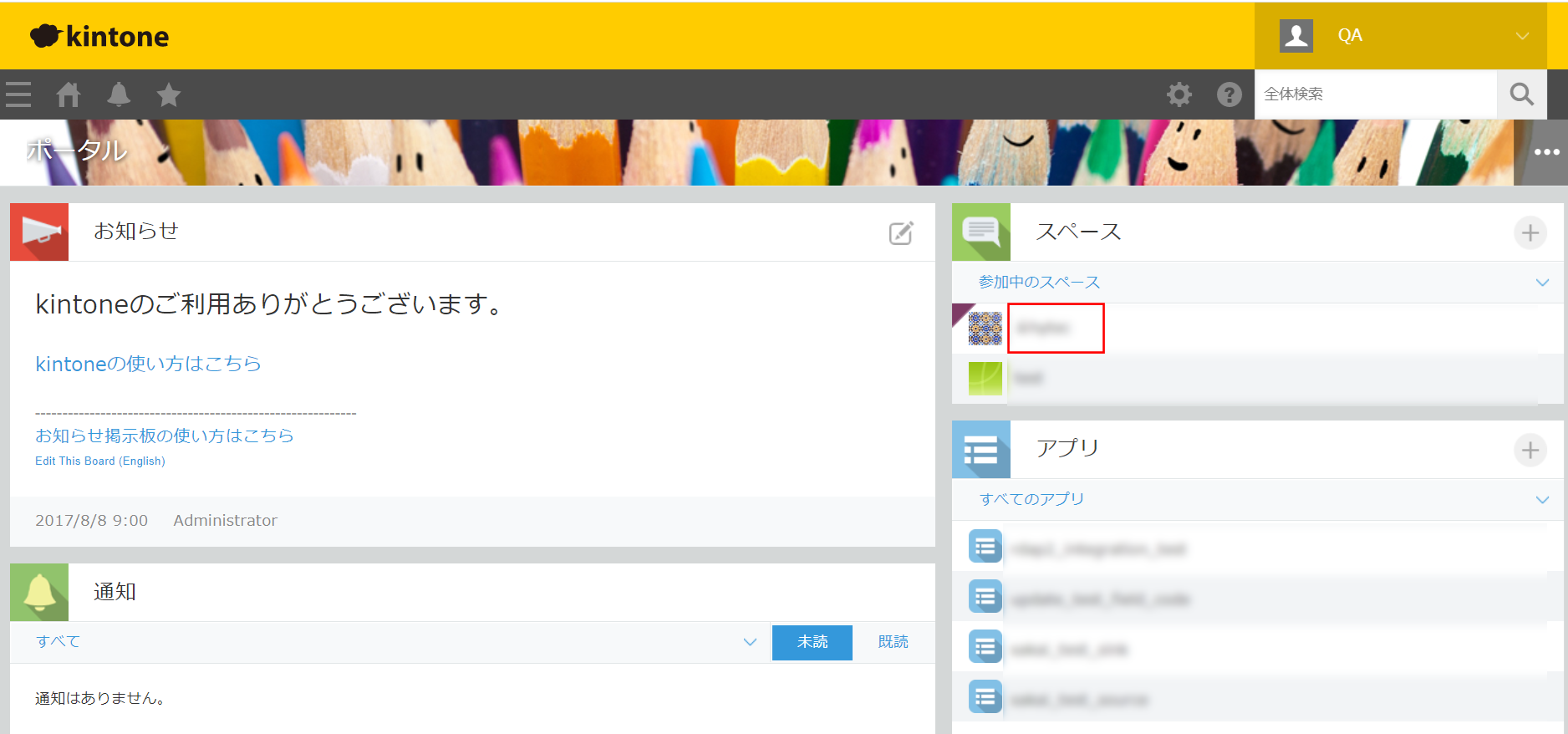The height and width of the screenshot is (734, 1568).
Task: Add a new space with plus button
Action: click(x=1530, y=232)
